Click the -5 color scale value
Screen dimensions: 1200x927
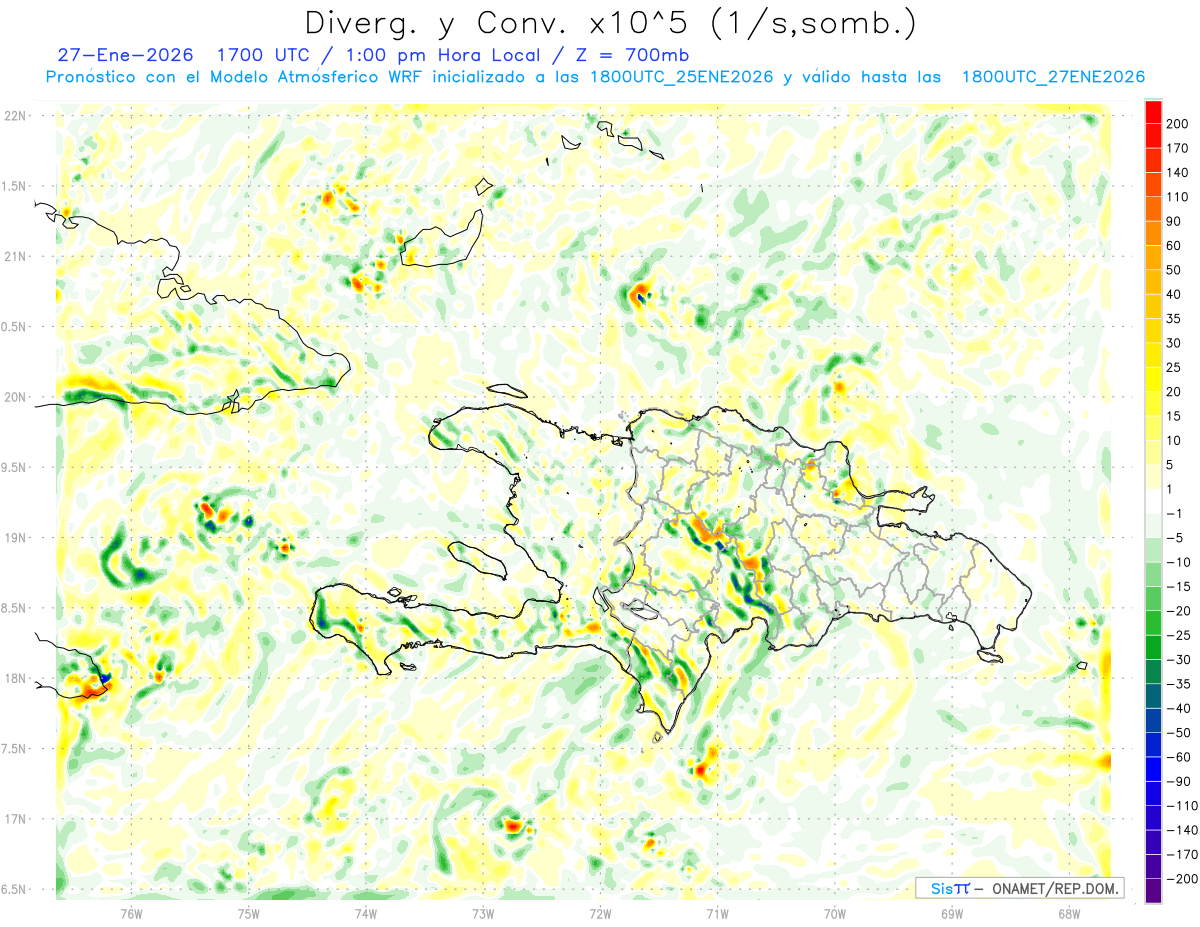tap(1174, 538)
